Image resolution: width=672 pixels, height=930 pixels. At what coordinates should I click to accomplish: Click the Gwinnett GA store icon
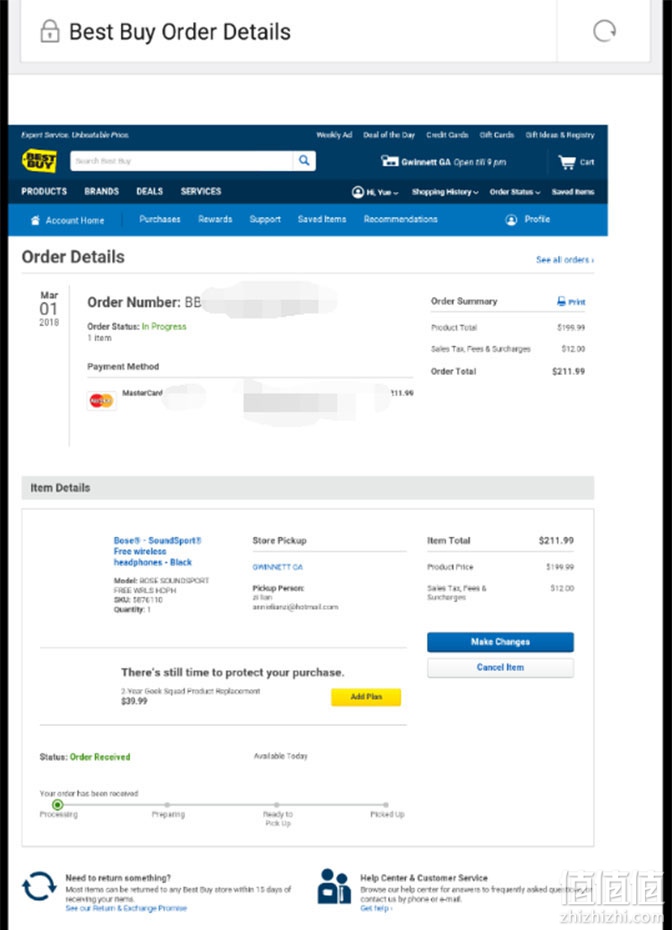[x=389, y=161]
